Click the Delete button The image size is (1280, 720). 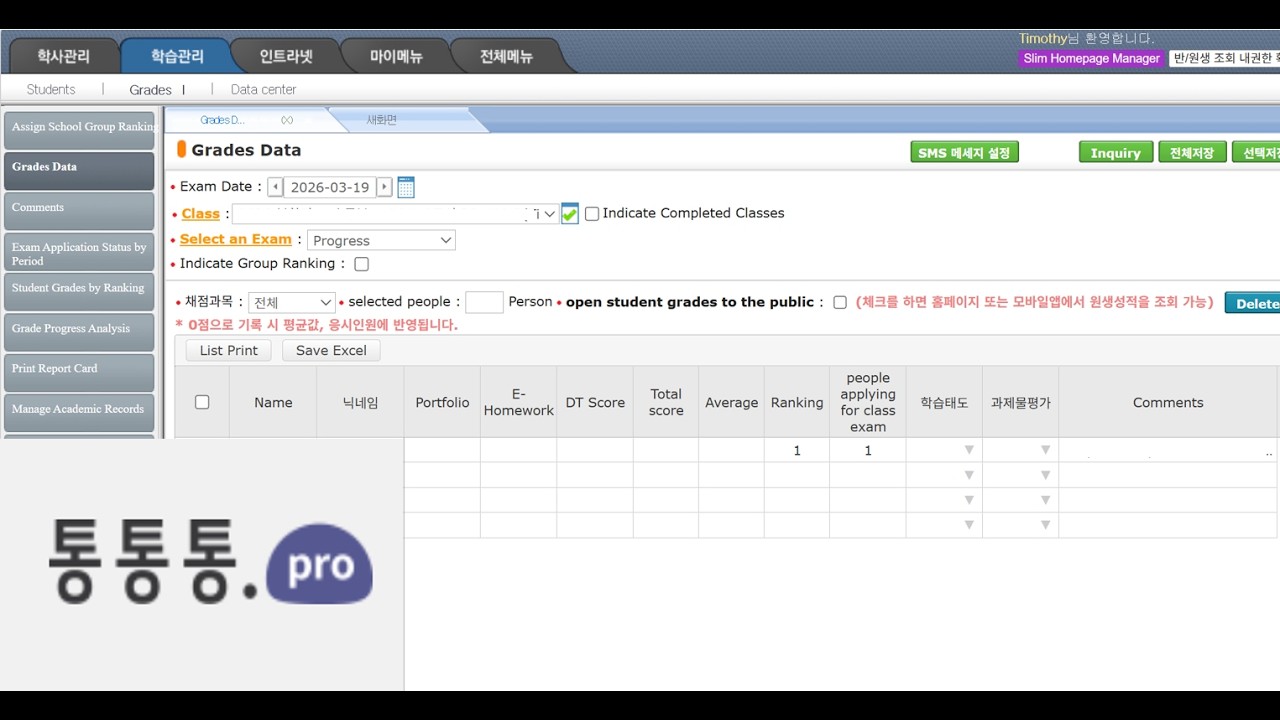coord(1254,303)
